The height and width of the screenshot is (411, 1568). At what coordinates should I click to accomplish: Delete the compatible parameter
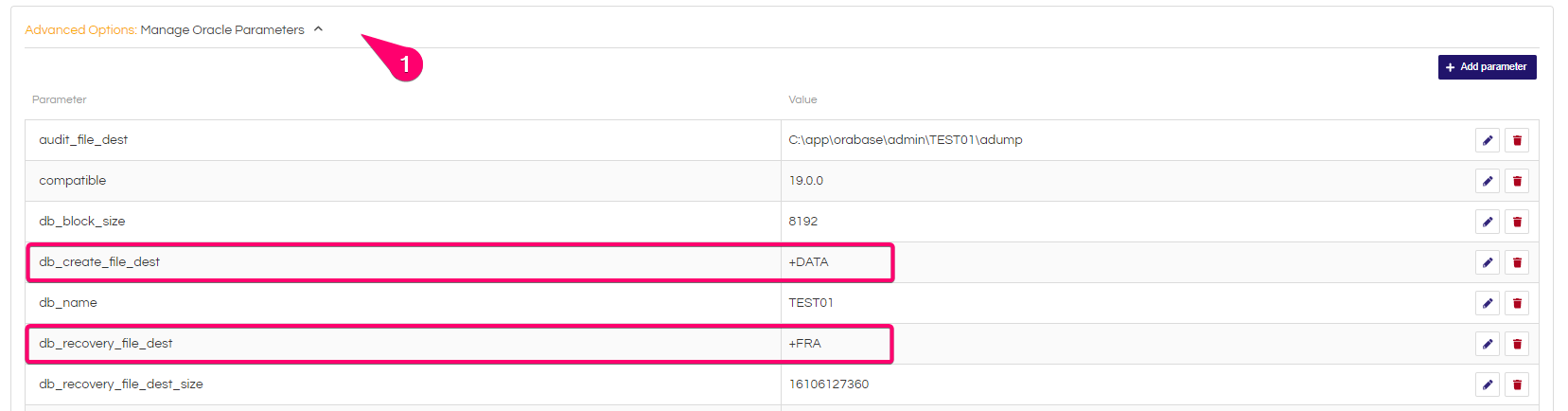(x=1517, y=181)
